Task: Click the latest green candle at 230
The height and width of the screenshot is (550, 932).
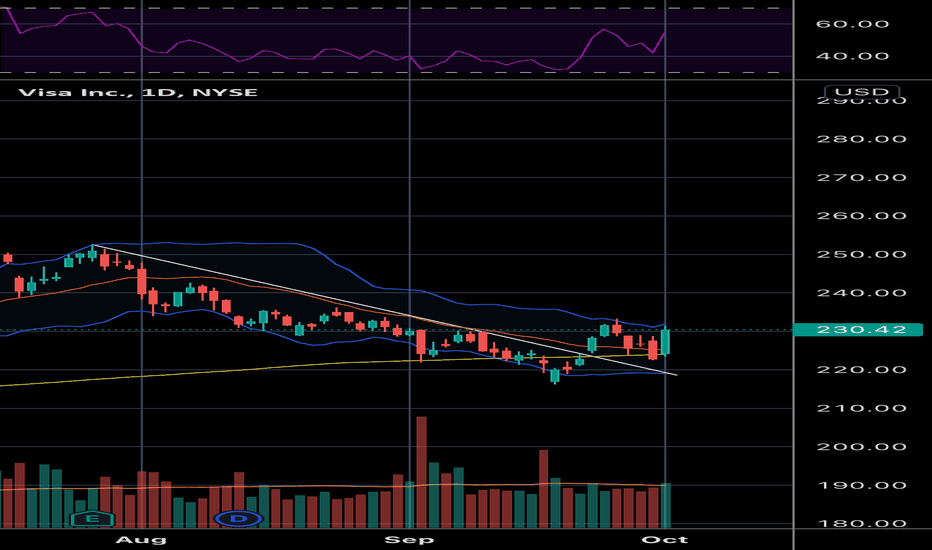Action: point(665,341)
